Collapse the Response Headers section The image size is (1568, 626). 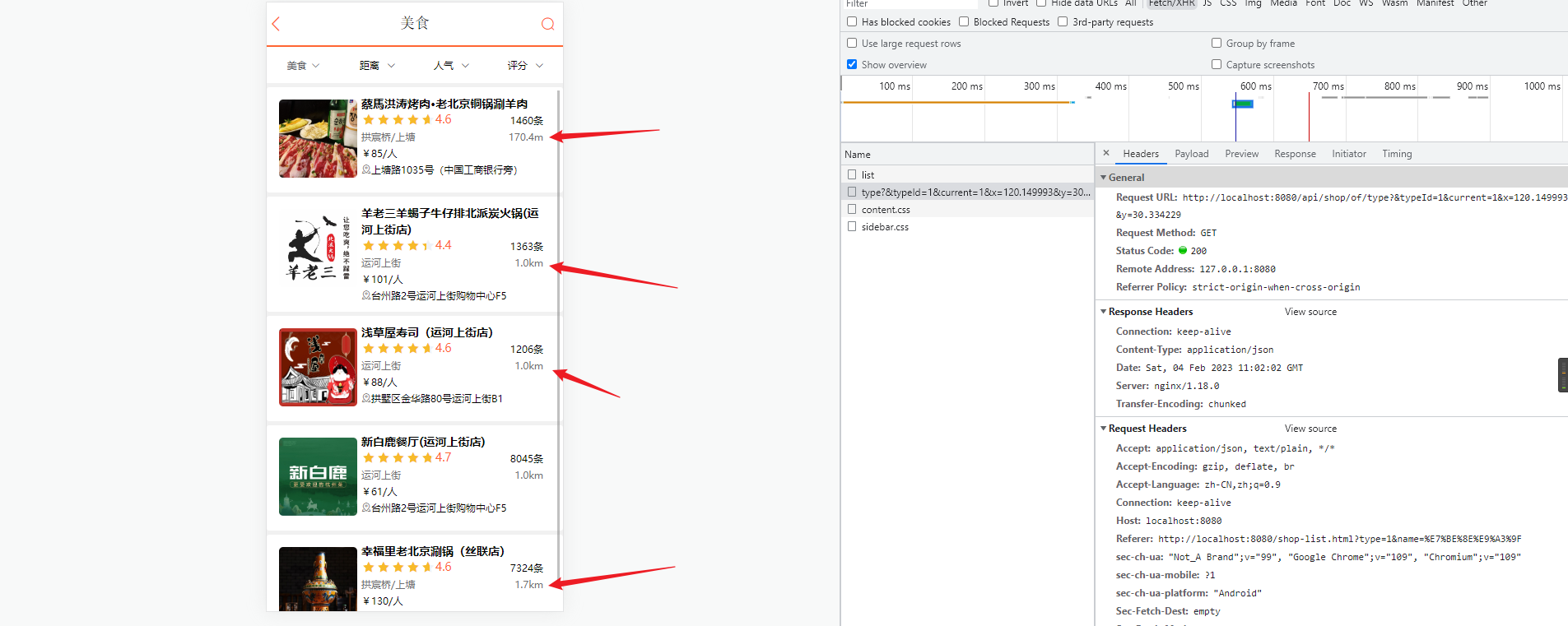[1103, 312]
